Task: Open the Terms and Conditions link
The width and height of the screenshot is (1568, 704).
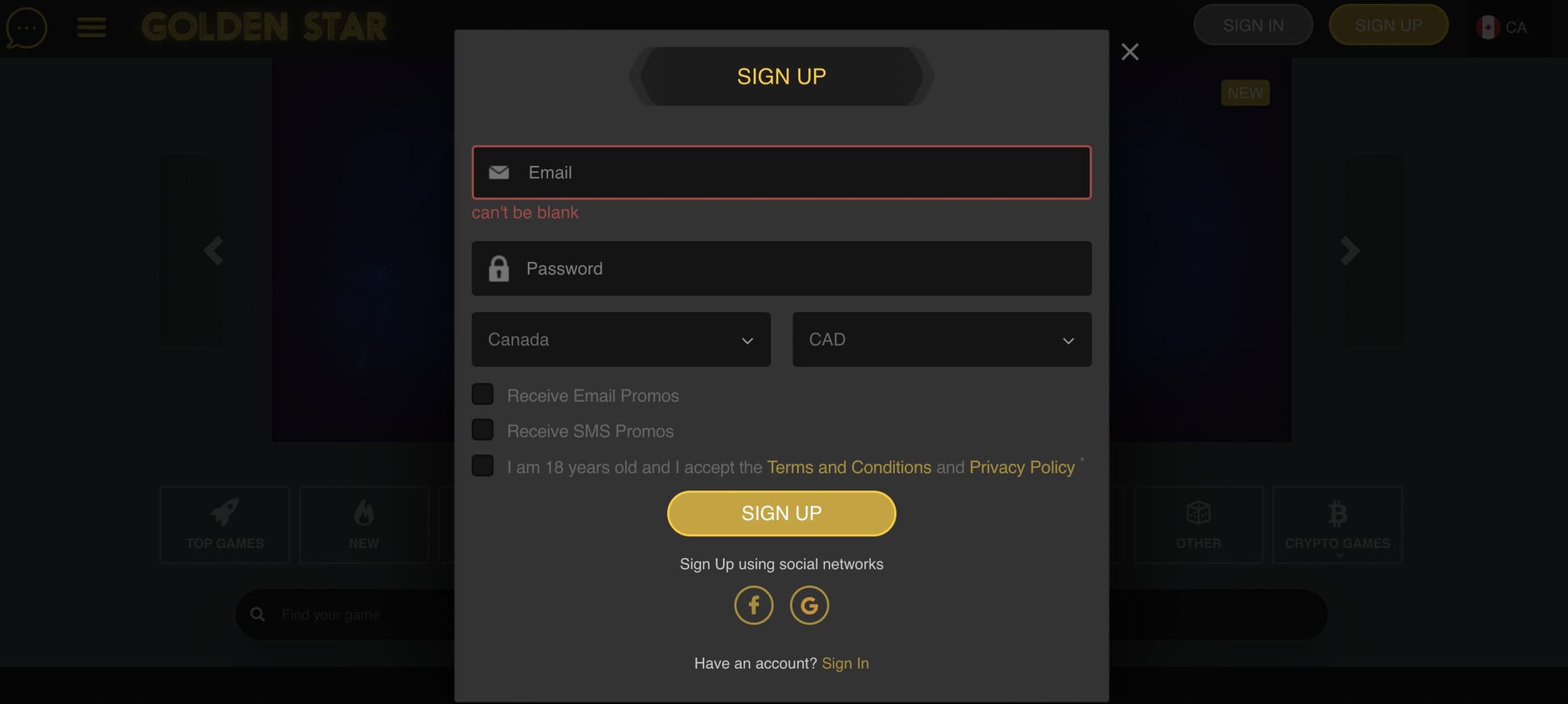Action: [849, 467]
